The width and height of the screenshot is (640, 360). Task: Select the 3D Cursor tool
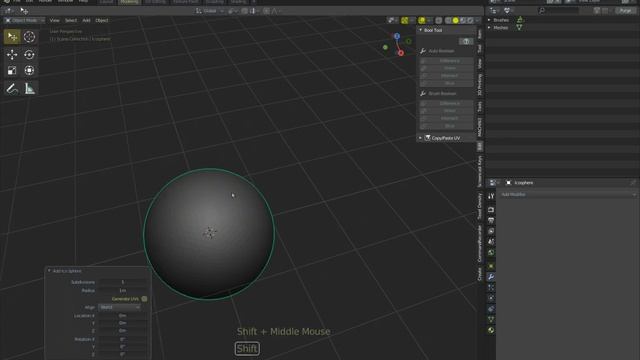click(x=29, y=37)
